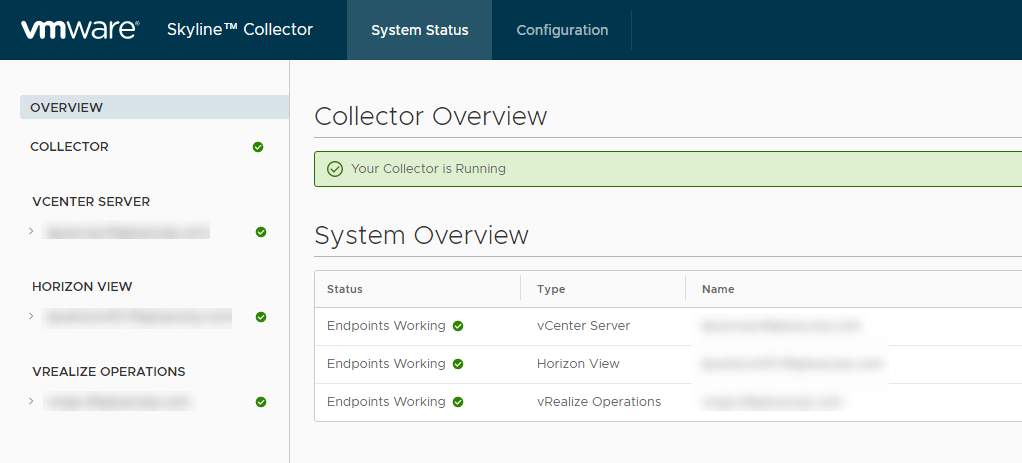
Task: Click Endpoints Working in Horizon View row
Action: pyautogui.click(x=387, y=363)
